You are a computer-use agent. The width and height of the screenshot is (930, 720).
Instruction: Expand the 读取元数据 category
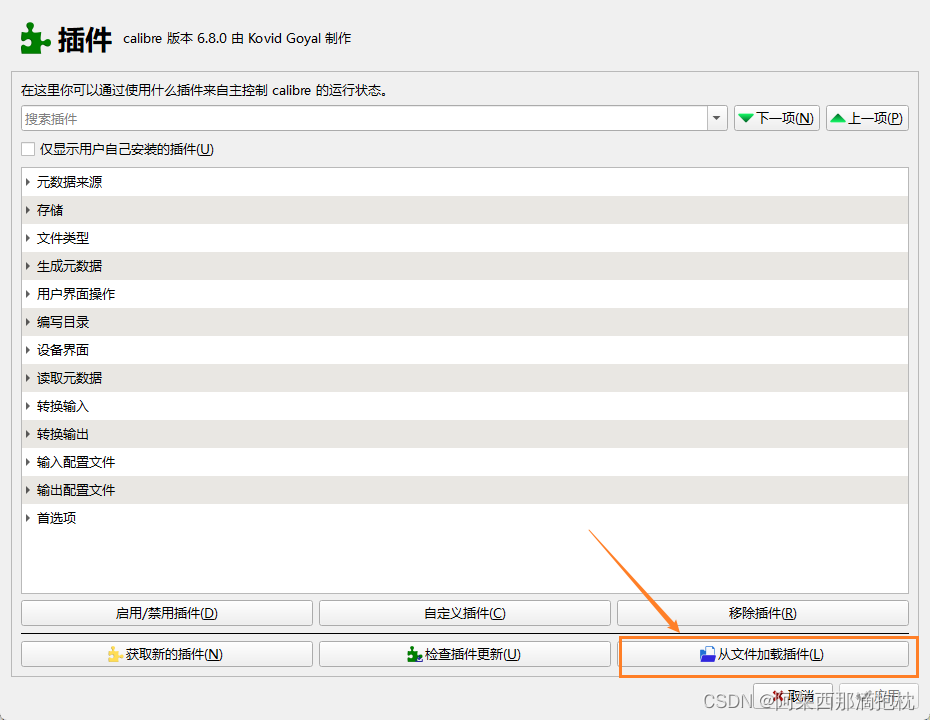coord(27,378)
